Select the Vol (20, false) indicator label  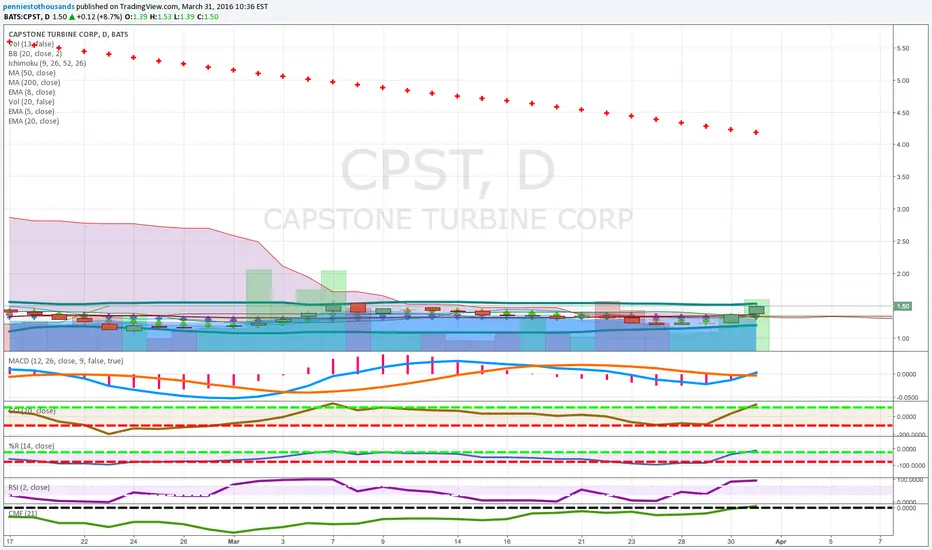(x=31, y=102)
